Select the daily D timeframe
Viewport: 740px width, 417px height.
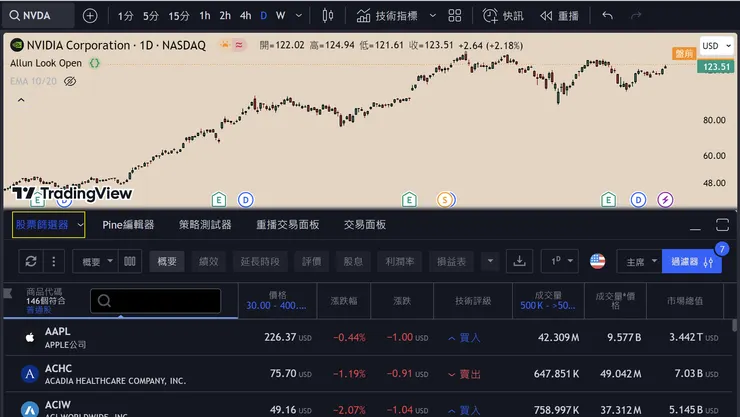[x=264, y=16]
